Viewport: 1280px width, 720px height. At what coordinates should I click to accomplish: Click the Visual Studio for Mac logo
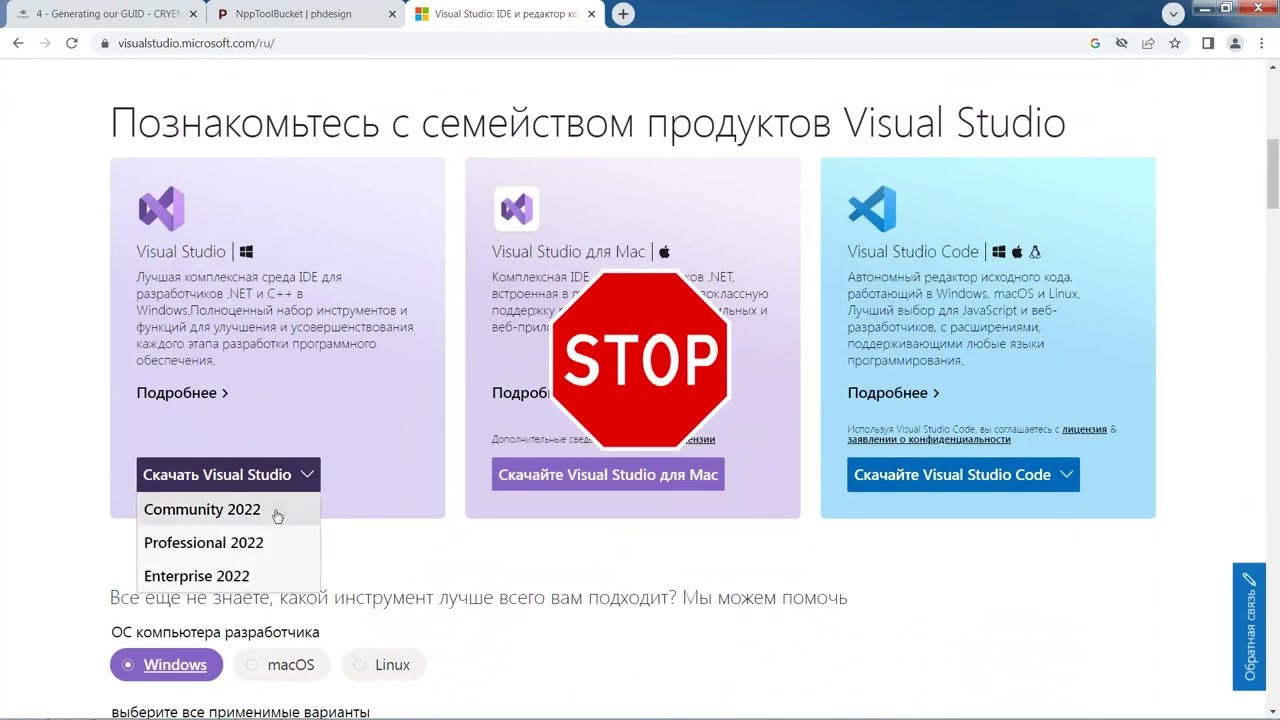coord(516,209)
